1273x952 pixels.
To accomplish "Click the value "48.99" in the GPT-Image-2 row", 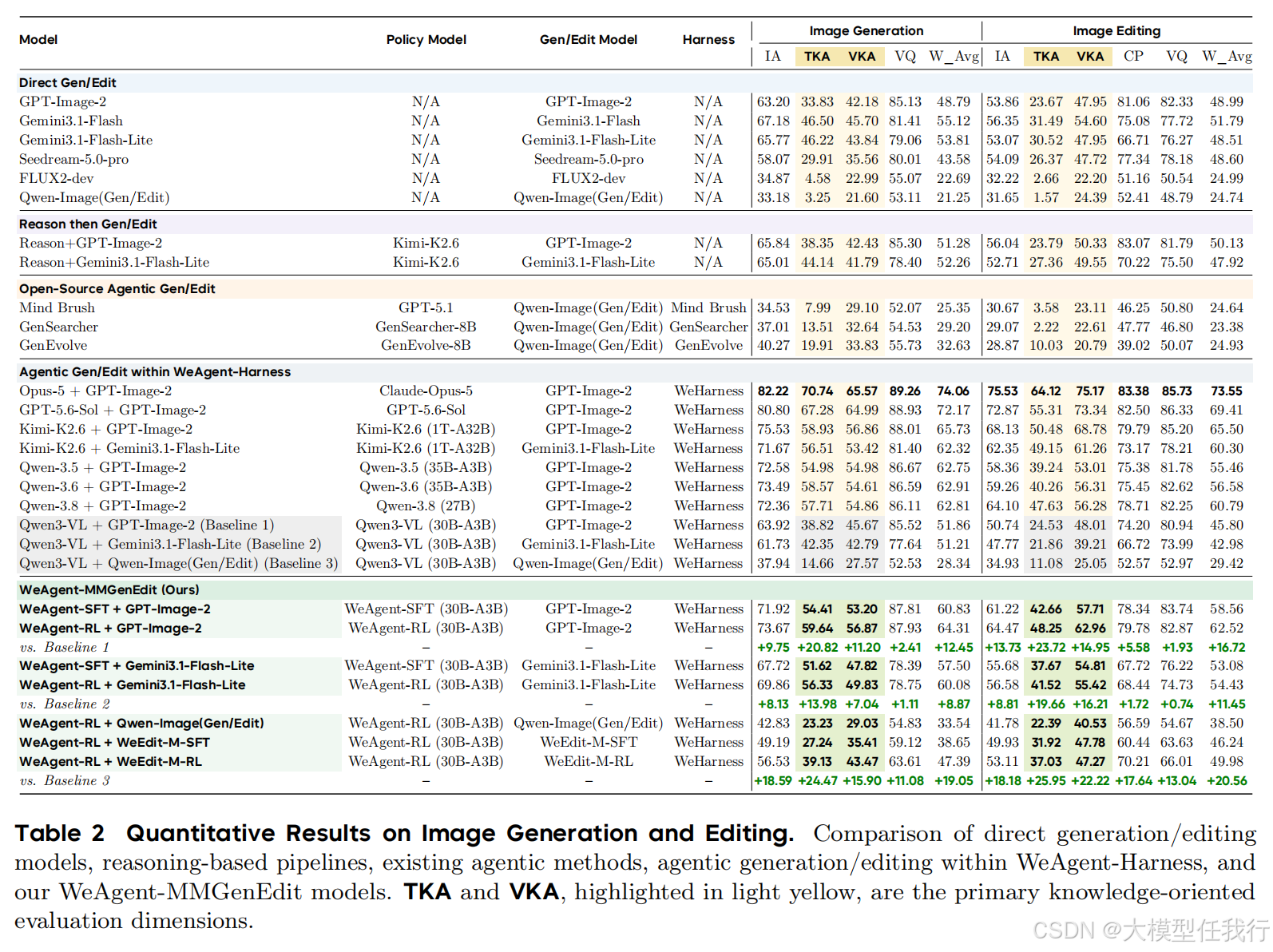I will point(1226,102).
